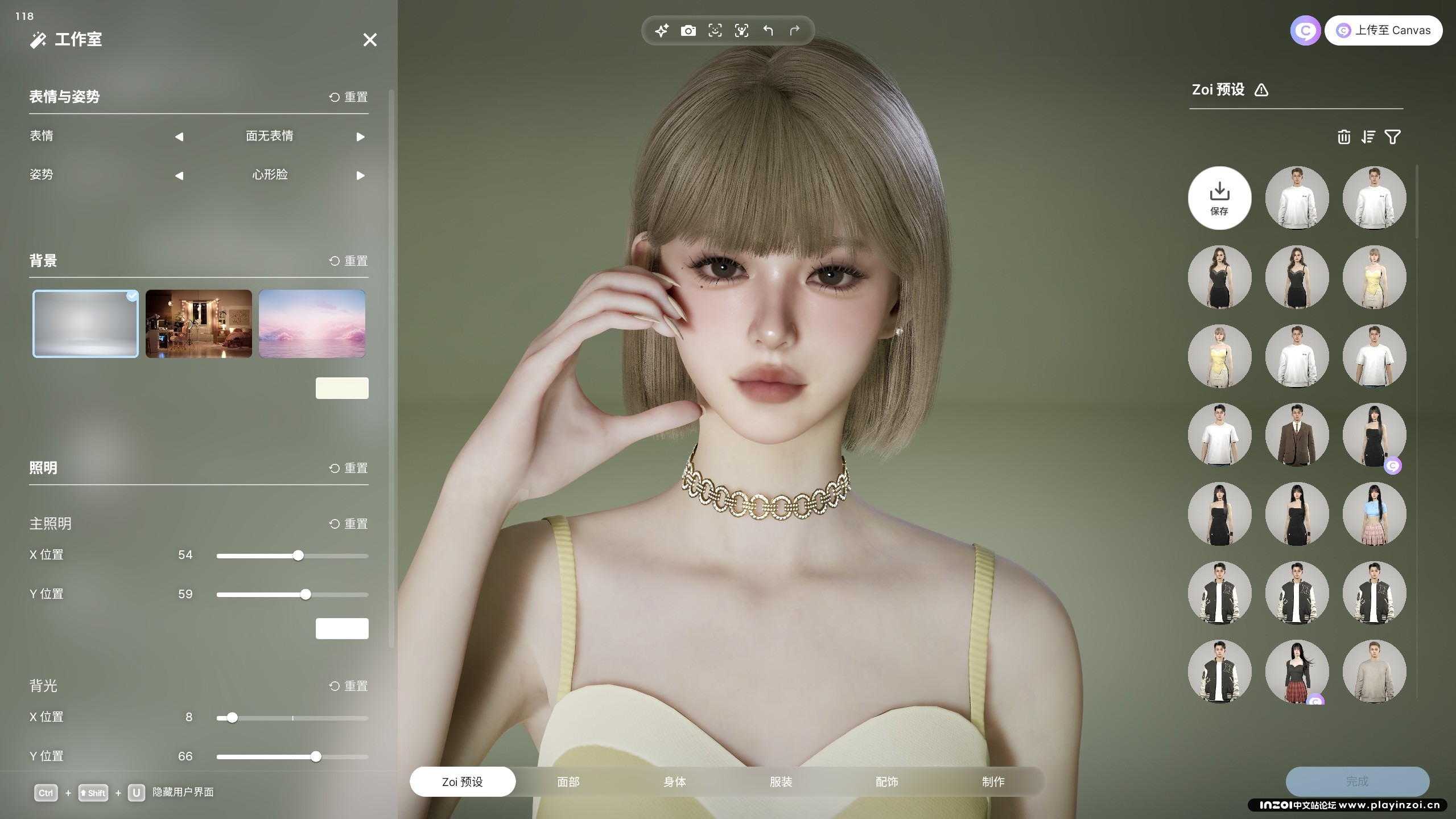Open the 主照明 white color swatch
The width and height of the screenshot is (1456, 819).
tap(342, 628)
